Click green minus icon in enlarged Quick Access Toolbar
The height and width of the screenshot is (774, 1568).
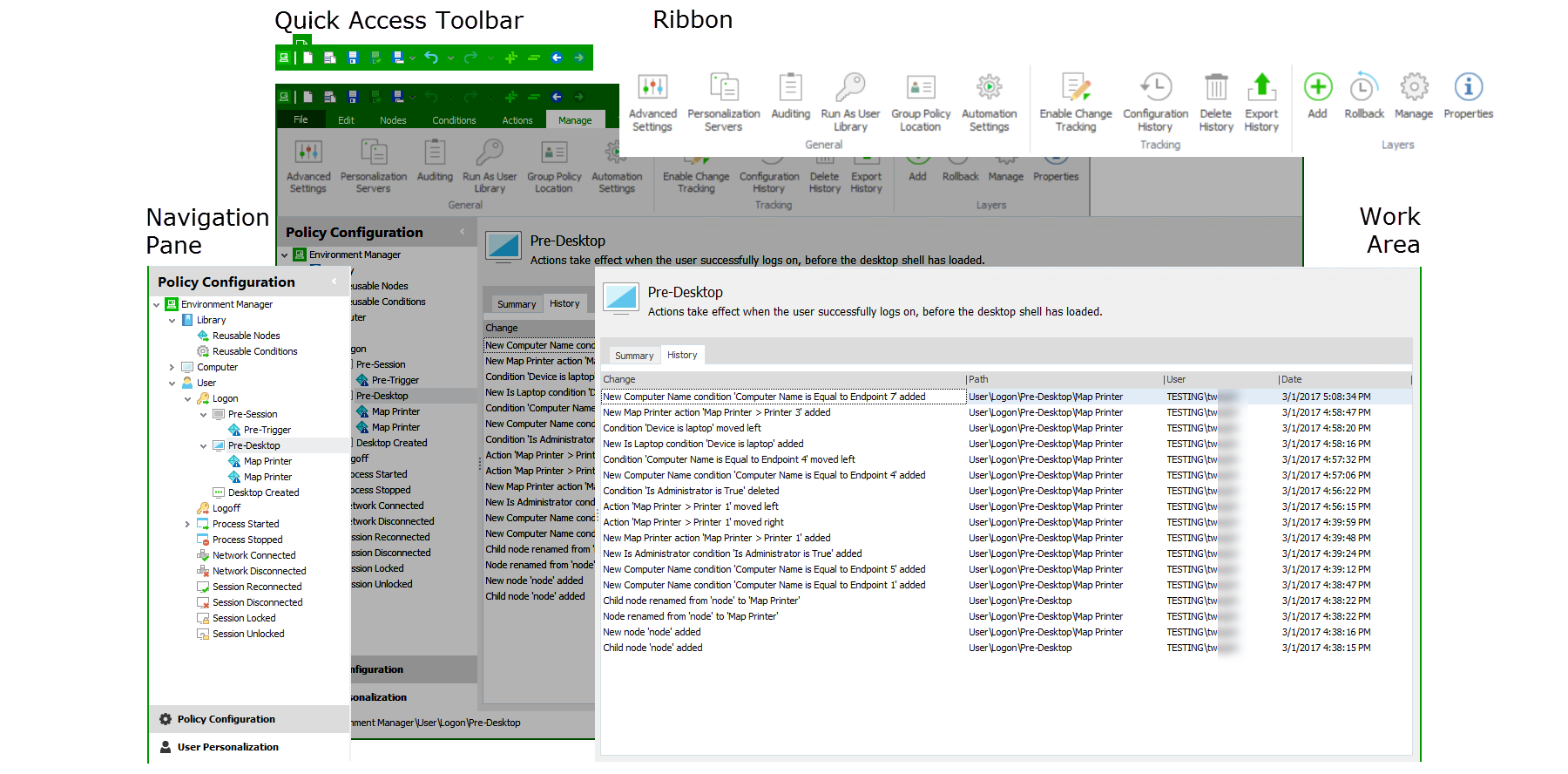[x=534, y=58]
